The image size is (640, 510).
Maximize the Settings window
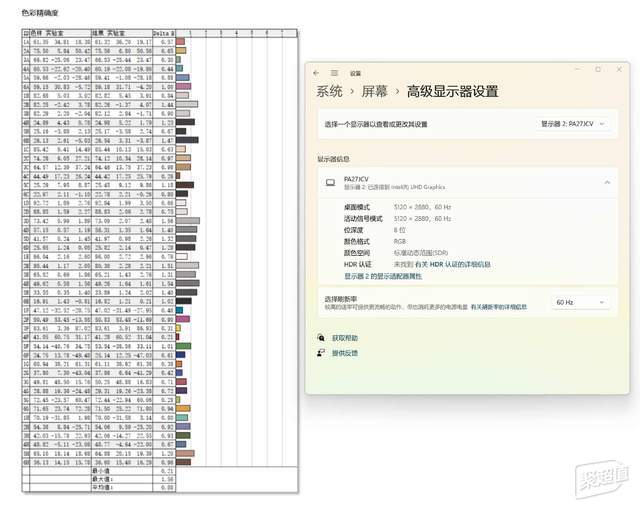click(598, 69)
